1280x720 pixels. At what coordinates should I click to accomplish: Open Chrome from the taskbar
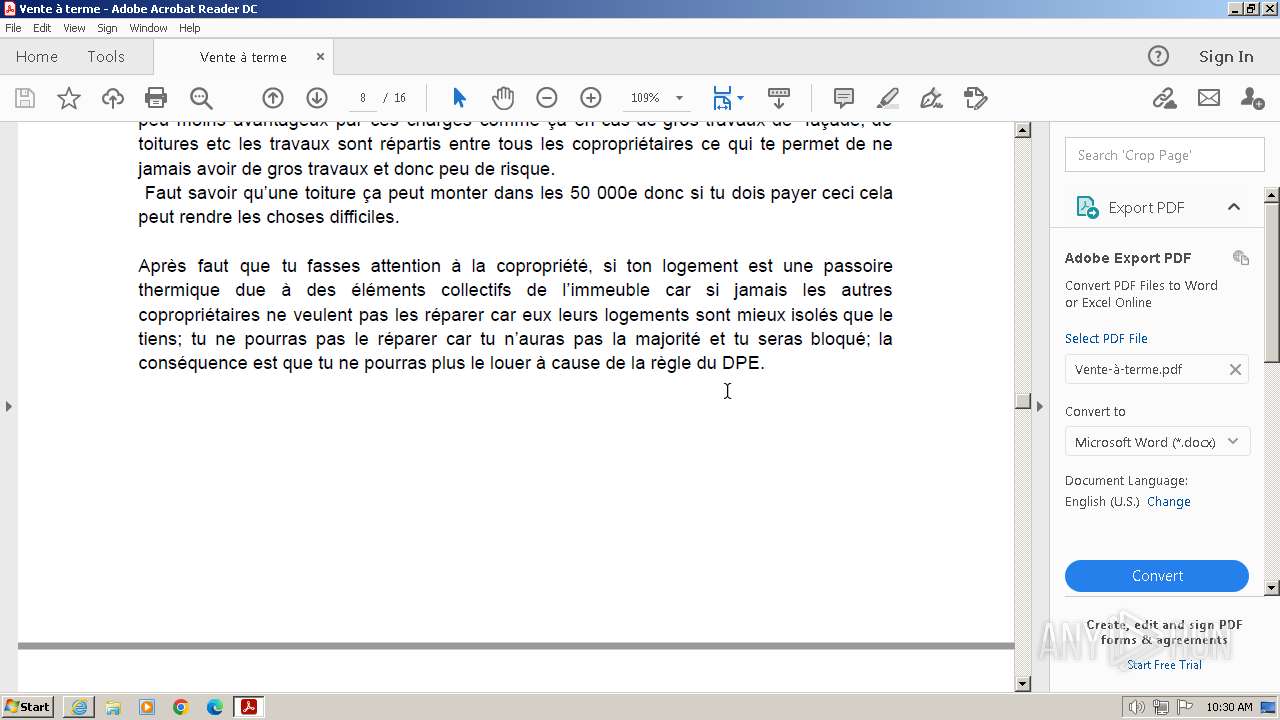click(x=181, y=707)
